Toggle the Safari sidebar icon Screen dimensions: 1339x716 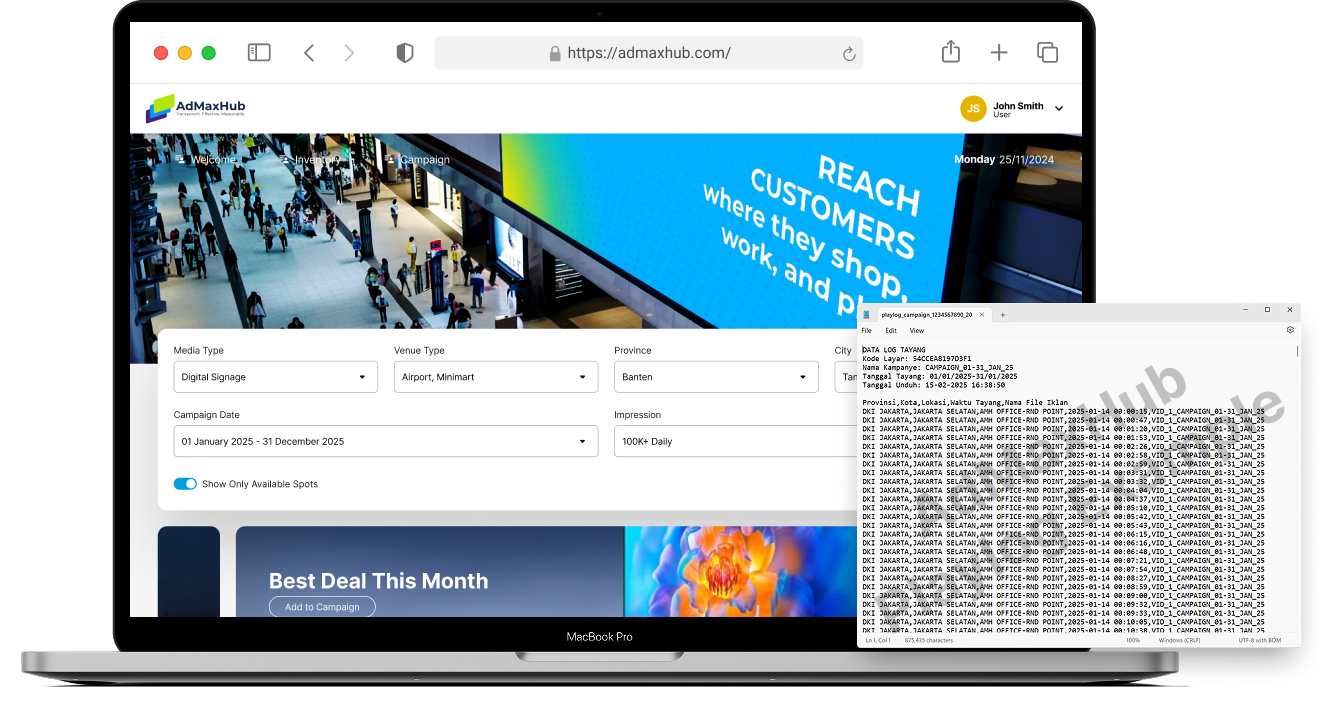point(259,53)
